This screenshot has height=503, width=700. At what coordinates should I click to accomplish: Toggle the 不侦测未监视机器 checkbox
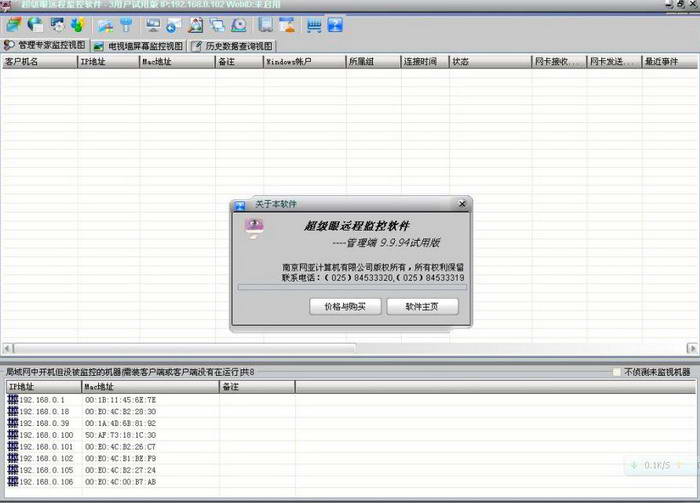point(617,372)
